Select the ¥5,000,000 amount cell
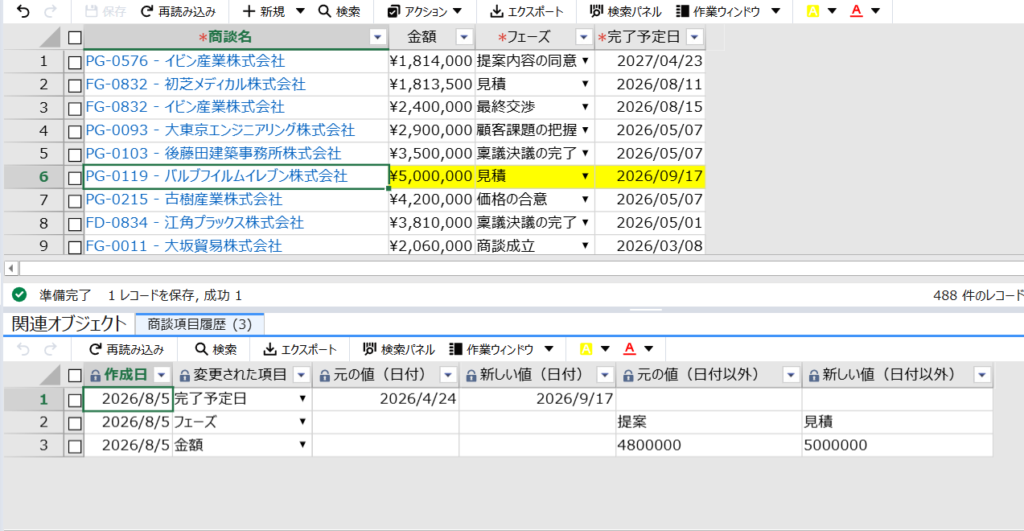The width and height of the screenshot is (1024, 531). click(x=432, y=176)
